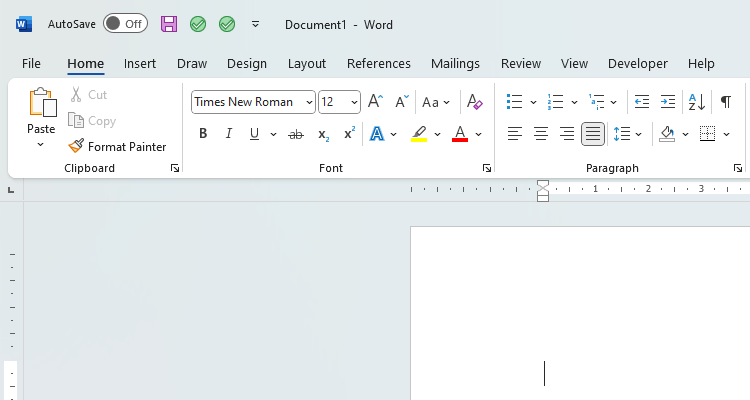Screen dimensions: 750x400
Task: Open underline style dropdown arrow
Action: point(273,134)
